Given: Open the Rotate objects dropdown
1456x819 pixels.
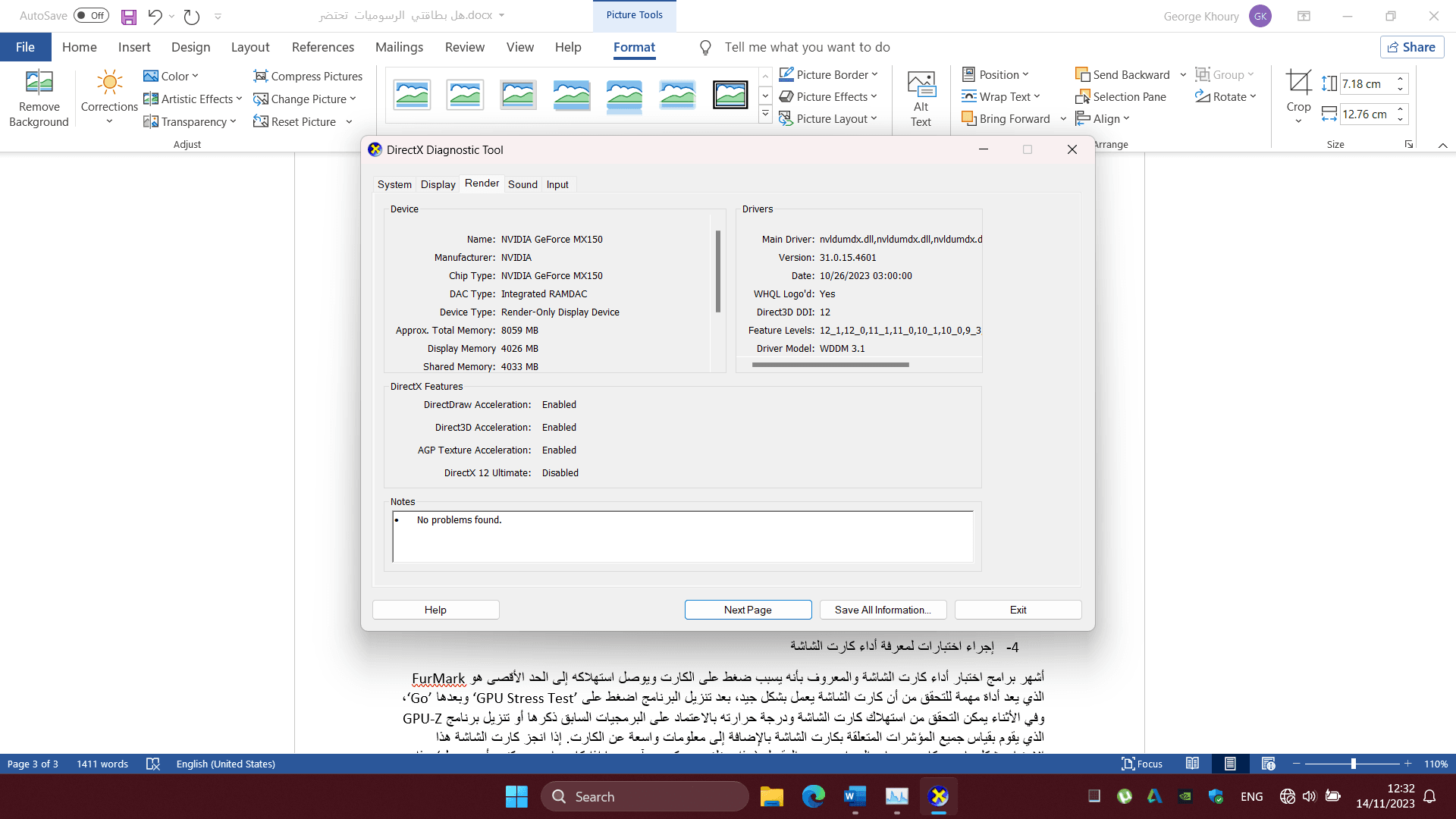Looking at the screenshot, I should tap(1225, 96).
